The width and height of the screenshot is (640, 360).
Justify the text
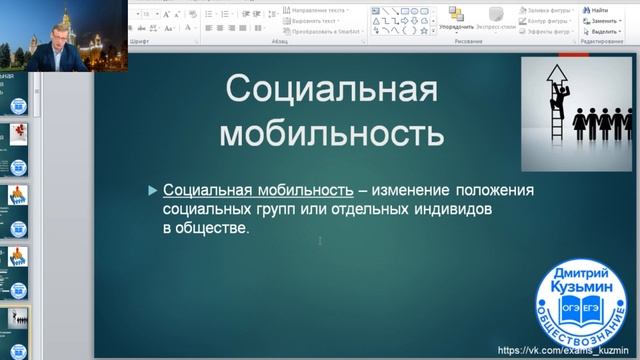243,28
